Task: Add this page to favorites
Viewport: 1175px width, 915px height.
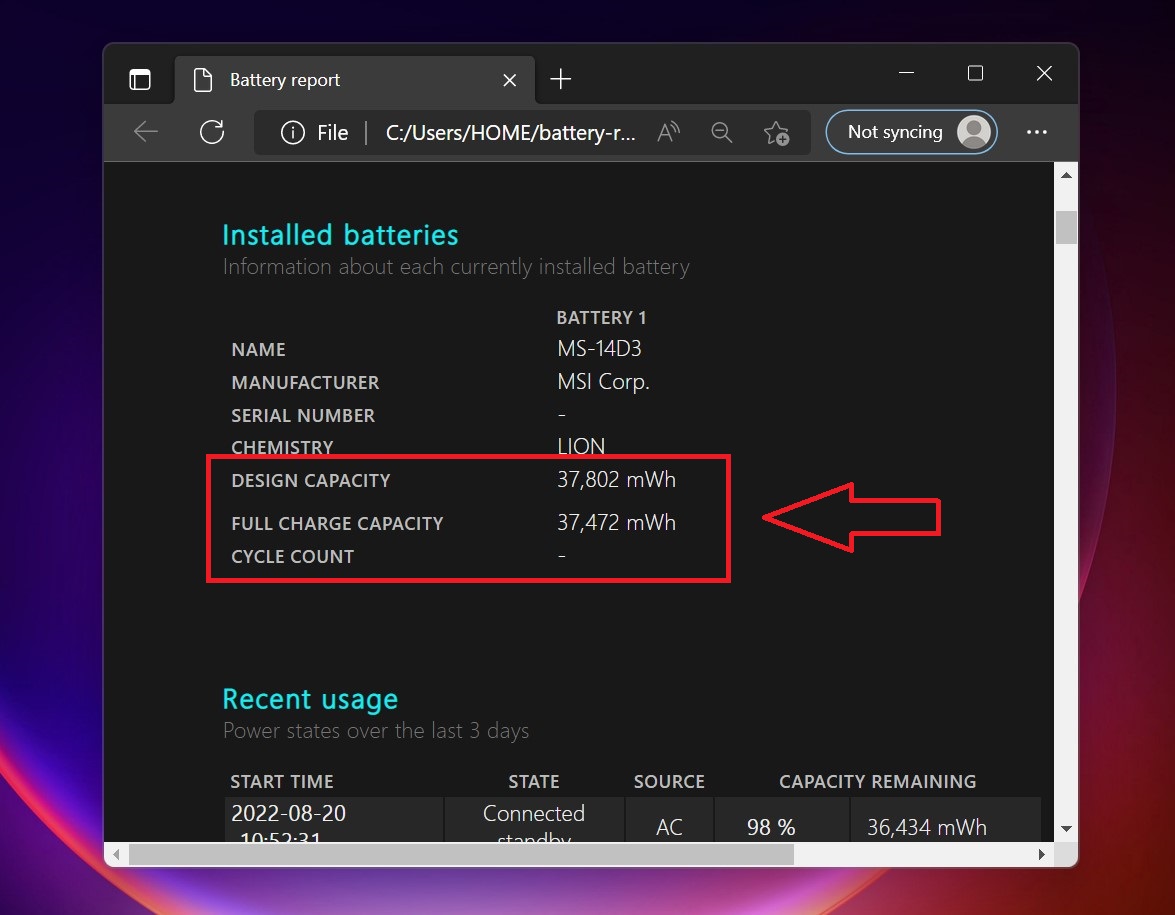Action: tap(776, 133)
